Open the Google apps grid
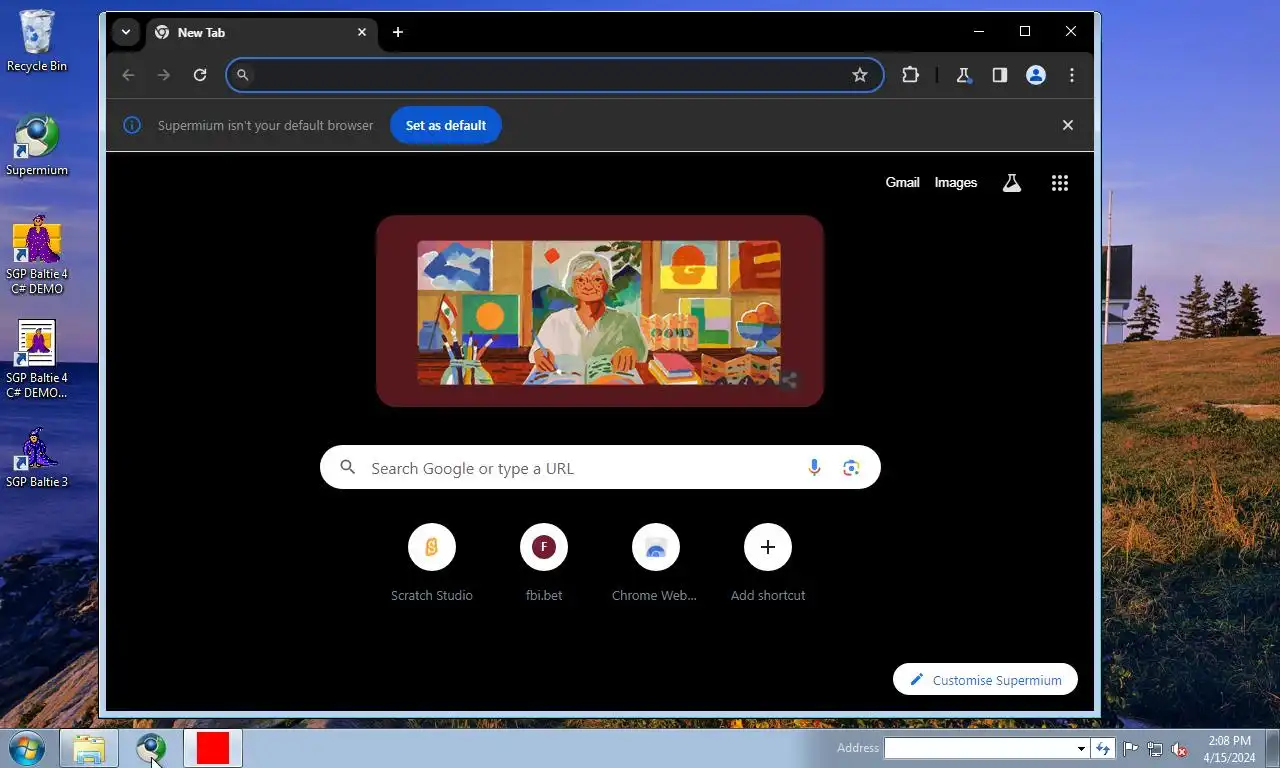 pyautogui.click(x=1060, y=183)
